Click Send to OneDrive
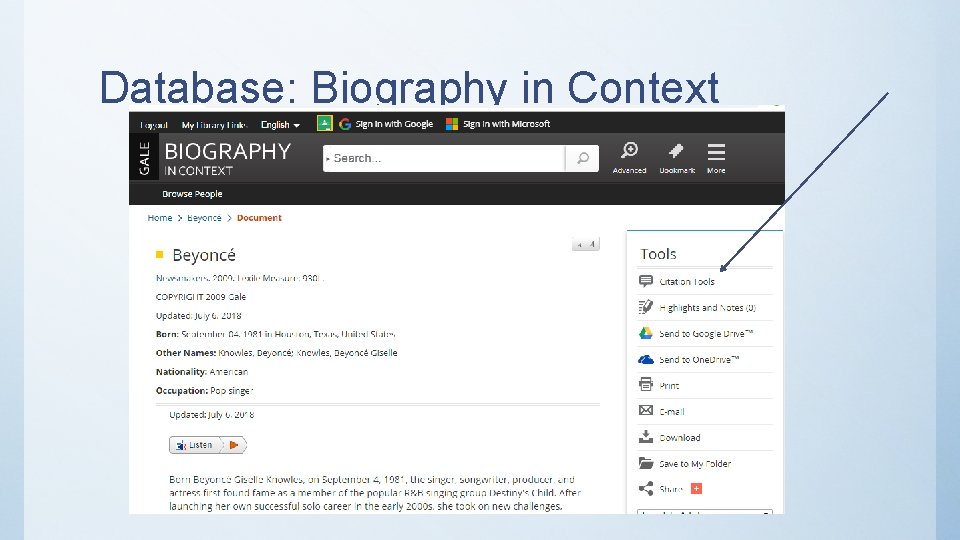960x540 pixels. click(x=699, y=360)
